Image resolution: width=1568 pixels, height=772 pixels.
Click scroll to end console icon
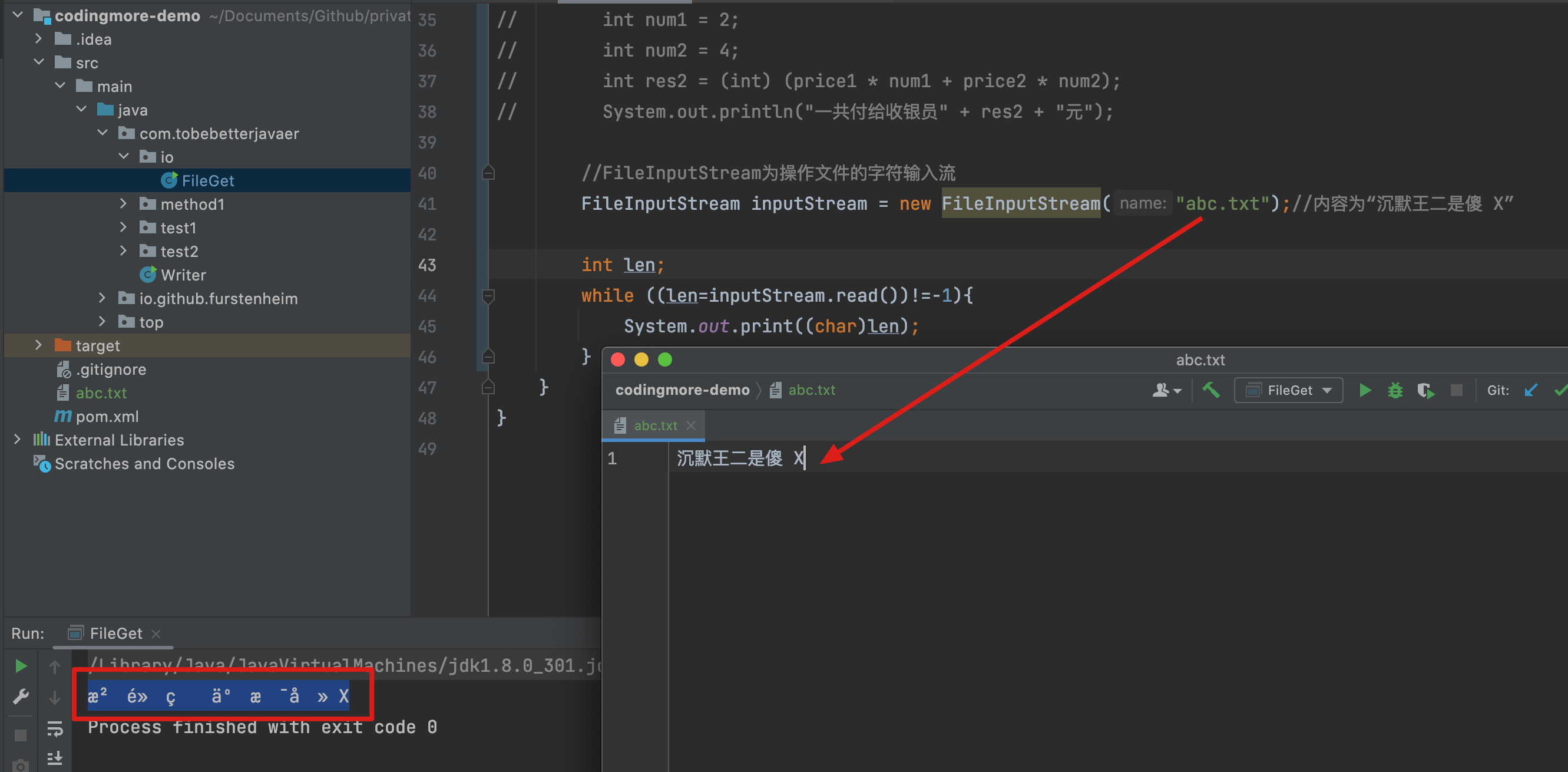(55, 758)
